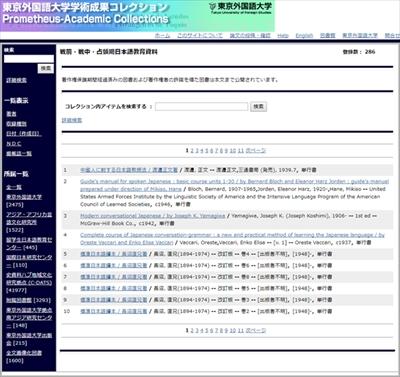Go to page 5 in pagination above results

[207, 151]
